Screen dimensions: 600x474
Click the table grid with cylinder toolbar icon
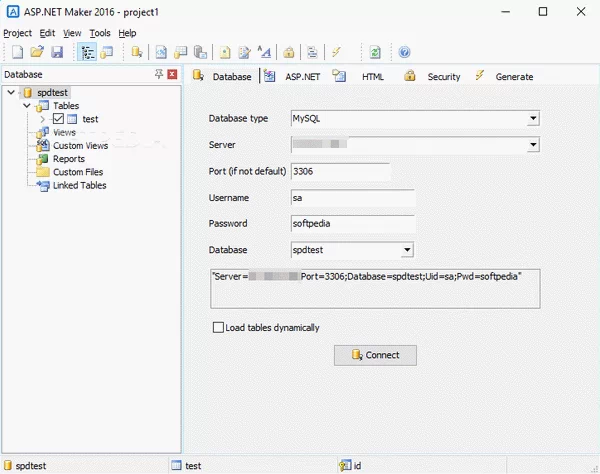(180, 52)
